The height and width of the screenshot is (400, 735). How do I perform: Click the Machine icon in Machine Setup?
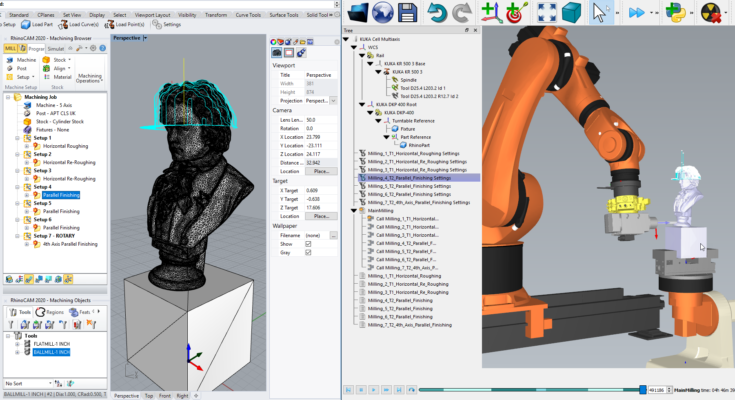point(9,60)
